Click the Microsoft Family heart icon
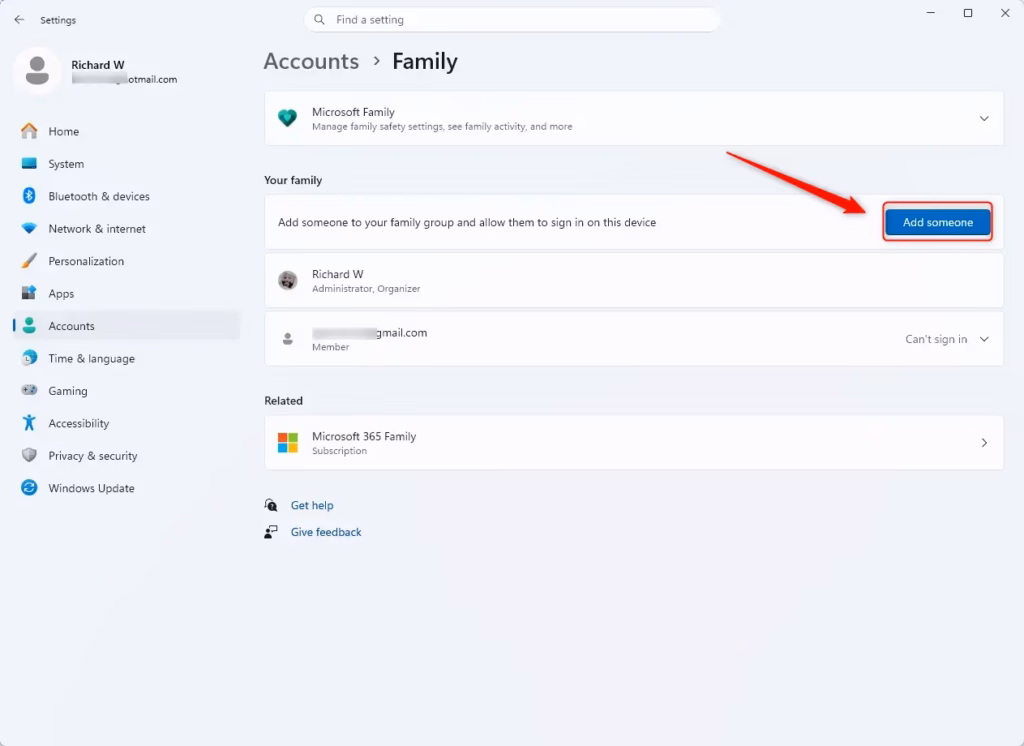 [287, 118]
